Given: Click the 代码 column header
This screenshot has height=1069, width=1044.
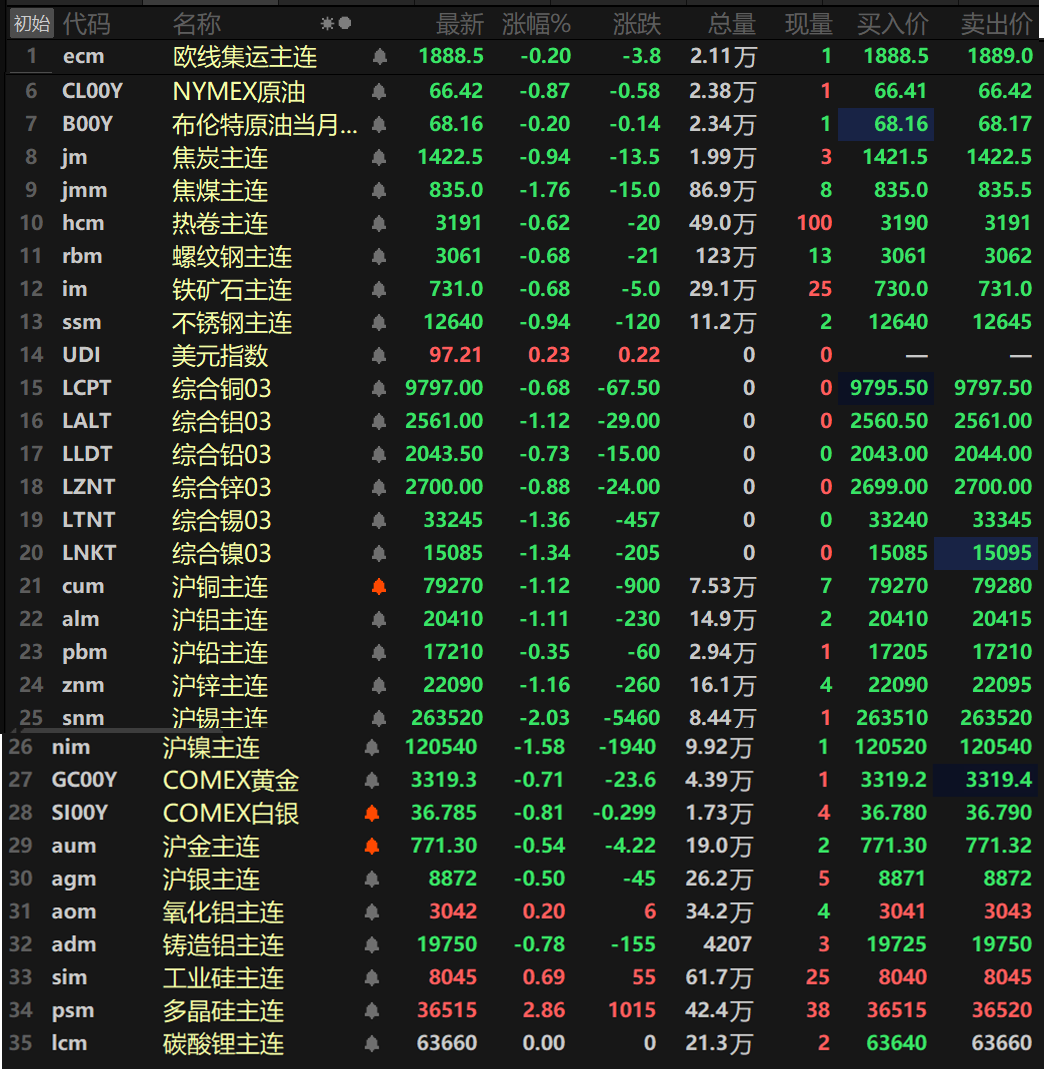Looking at the screenshot, I should [x=87, y=23].
